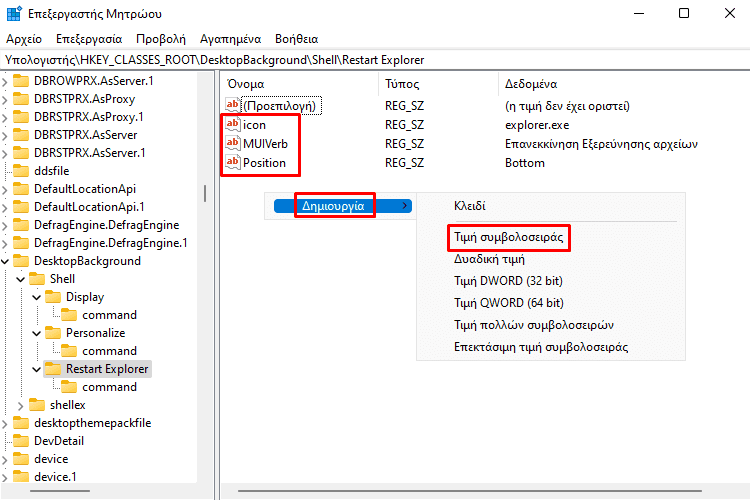Click the folder icon of shellex

coord(37,405)
